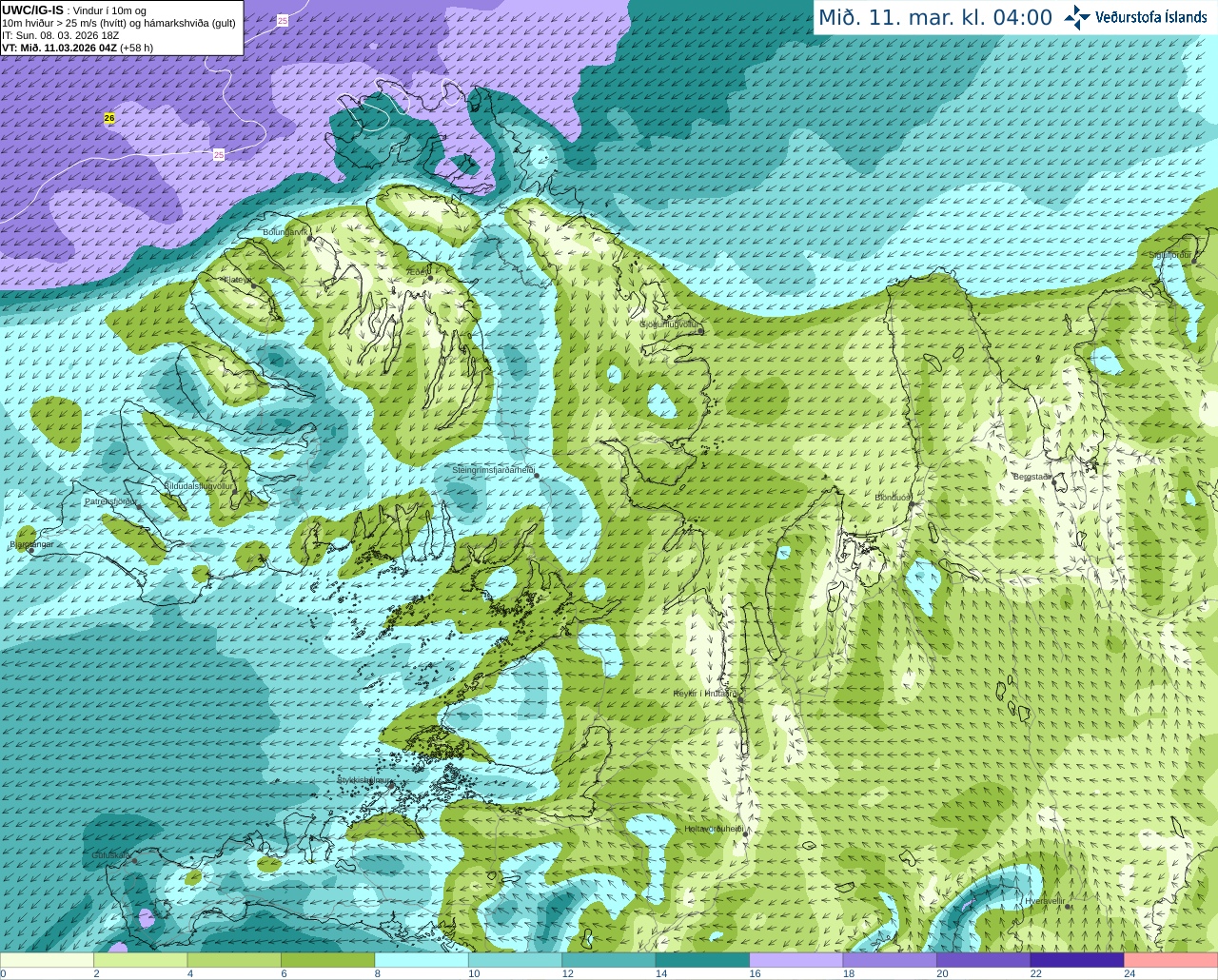Click the gust description line 10m hviður > 25 m/s
This screenshot has height=980, width=1218.
tap(119, 23)
